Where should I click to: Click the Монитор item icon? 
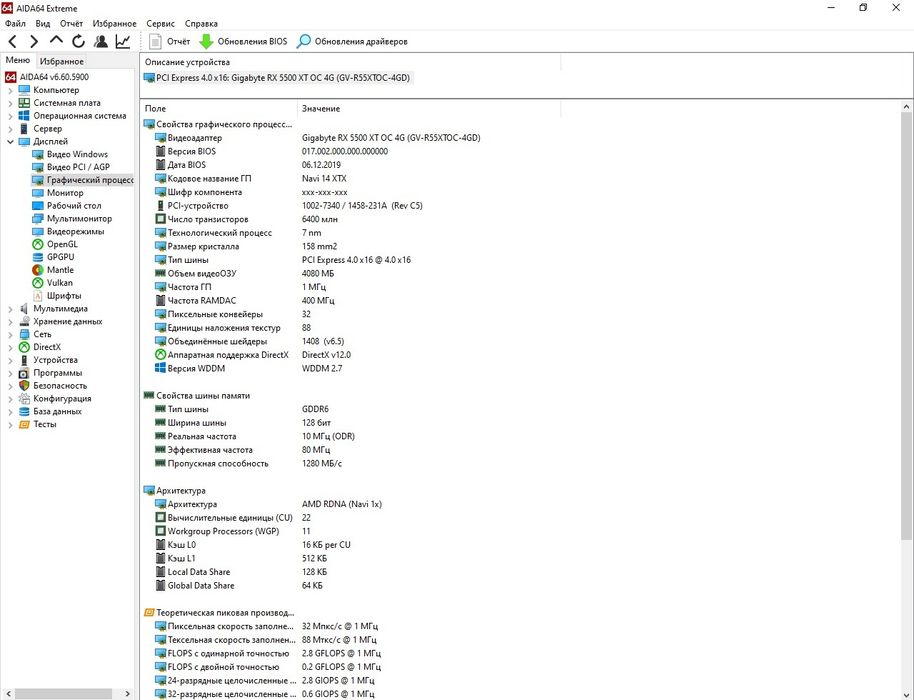[x=37, y=193]
